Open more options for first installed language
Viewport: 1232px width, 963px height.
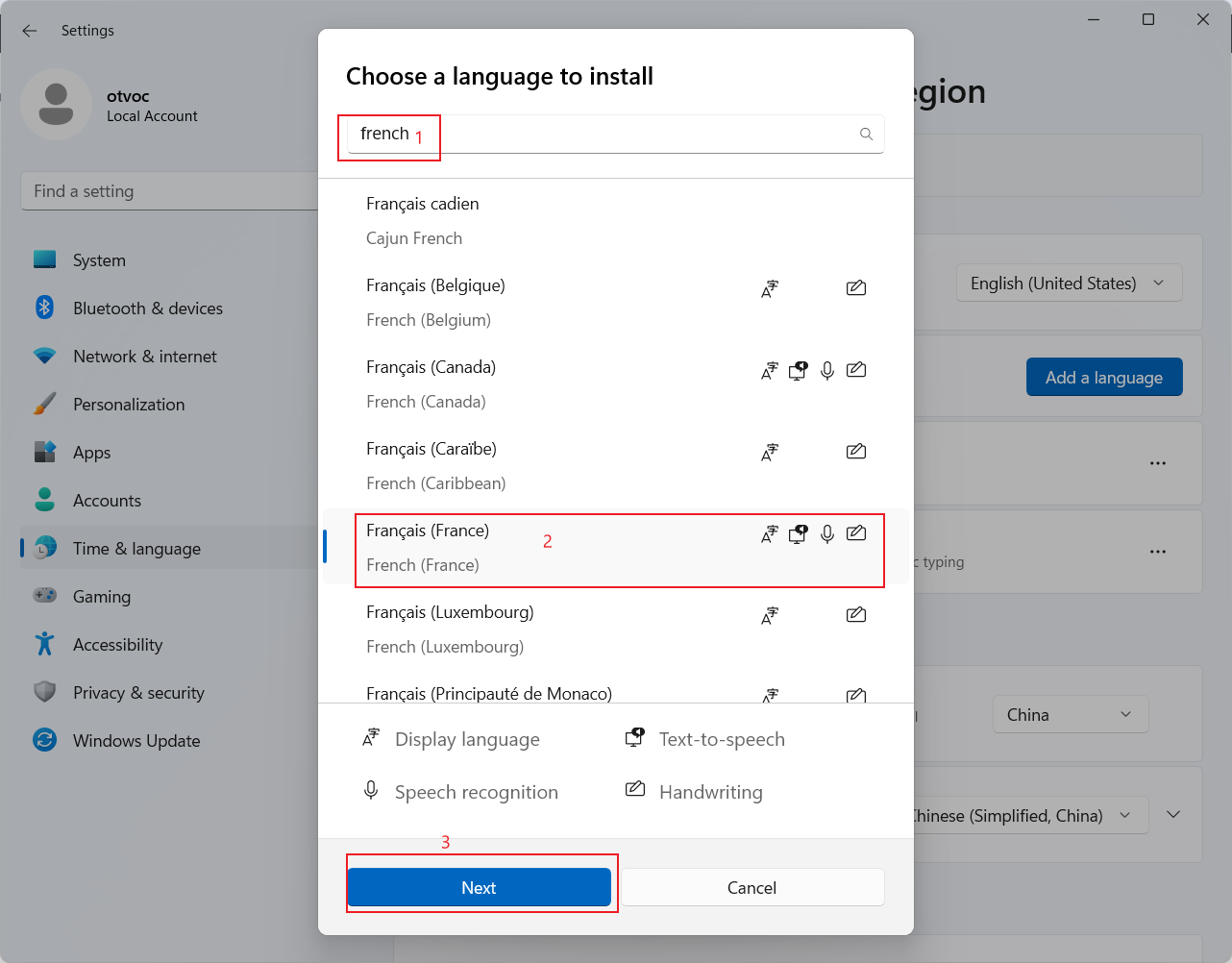coord(1158,463)
